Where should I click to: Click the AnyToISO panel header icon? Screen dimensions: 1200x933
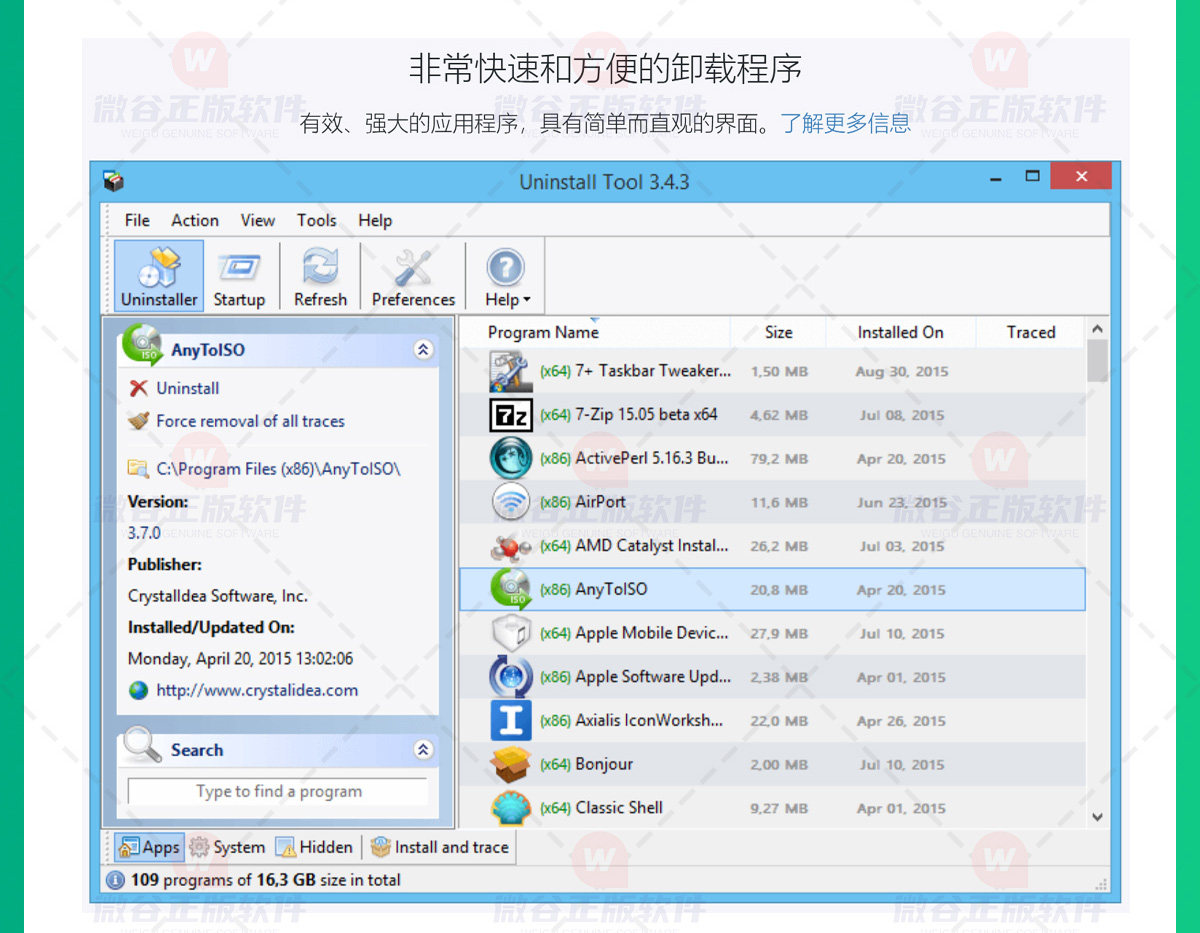click(142, 345)
